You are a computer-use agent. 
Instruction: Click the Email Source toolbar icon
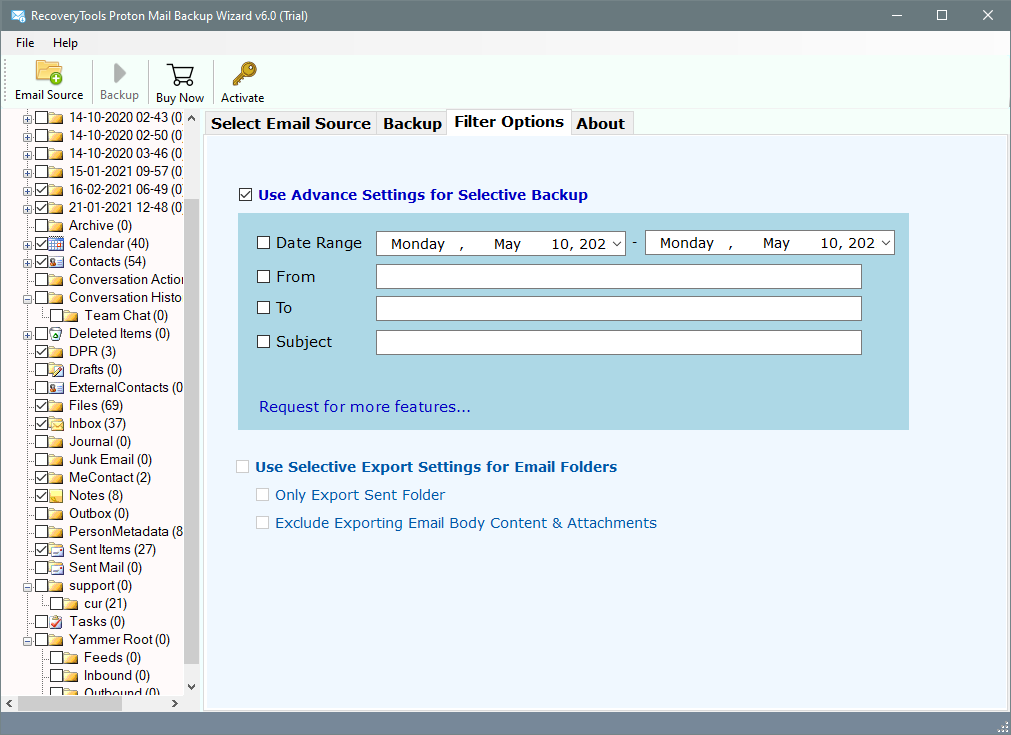pyautogui.click(x=49, y=73)
